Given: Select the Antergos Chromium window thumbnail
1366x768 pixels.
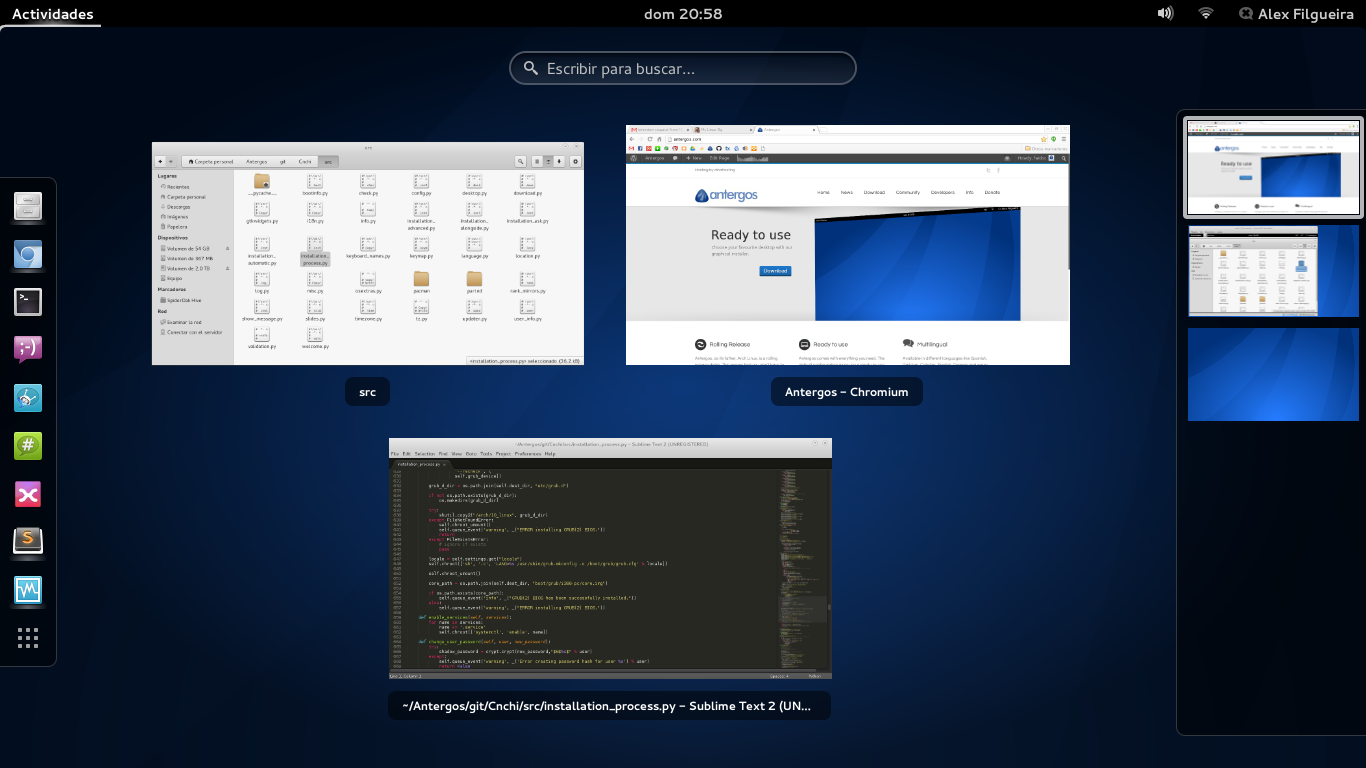Looking at the screenshot, I should point(848,245).
